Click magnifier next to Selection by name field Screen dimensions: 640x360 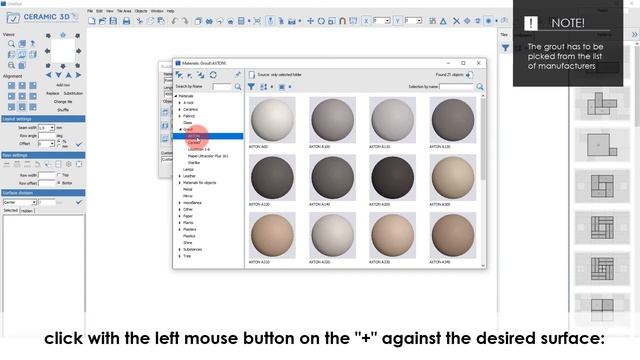(480, 87)
